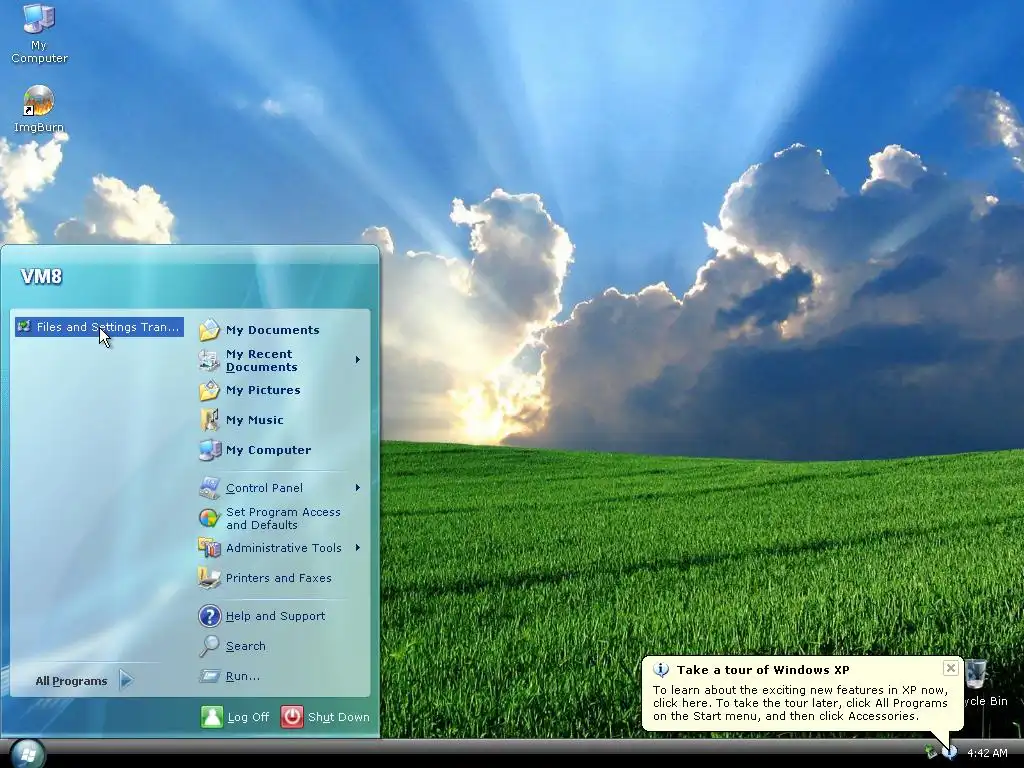
Task: Open Files and Settings Transfer Wizard entry
Action: point(99,327)
